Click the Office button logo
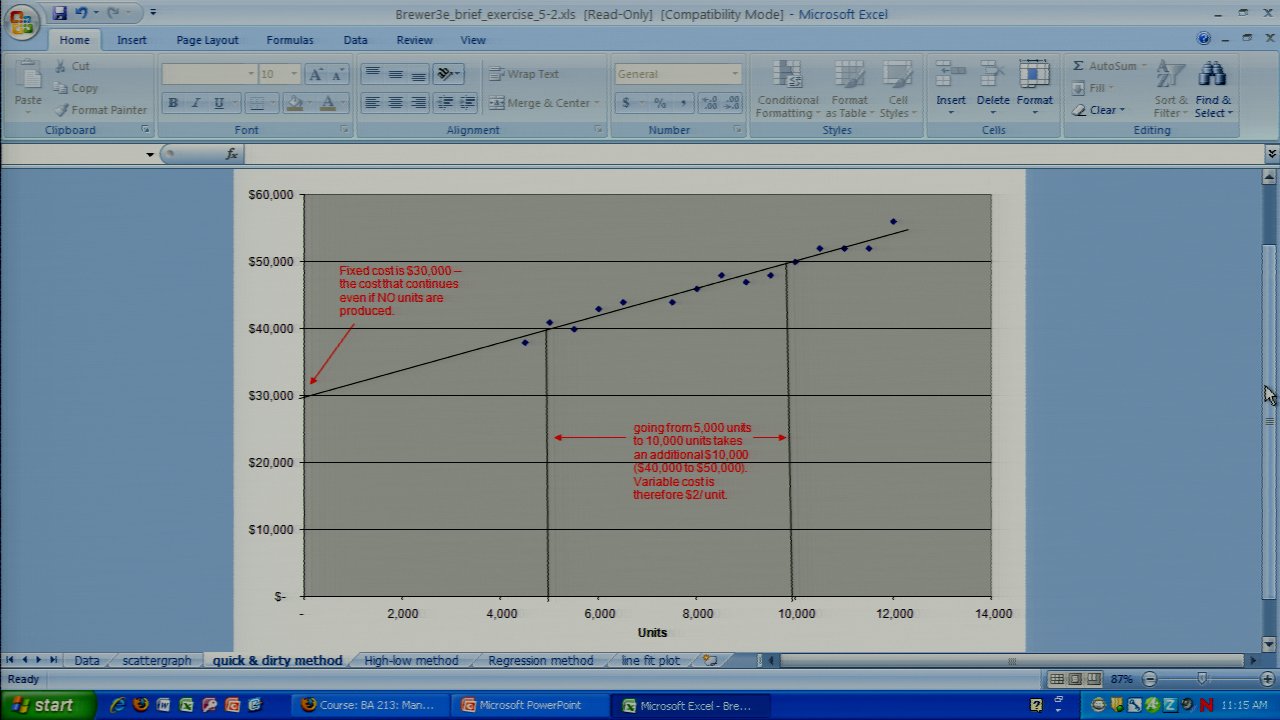 click(x=21, y=22)
